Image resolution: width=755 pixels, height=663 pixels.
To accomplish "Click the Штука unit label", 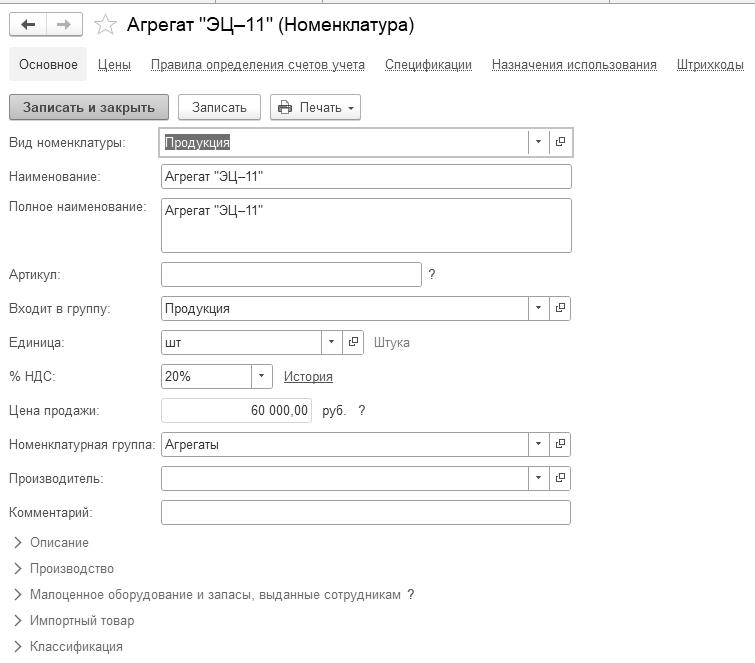I will click(x=392, y=343).
